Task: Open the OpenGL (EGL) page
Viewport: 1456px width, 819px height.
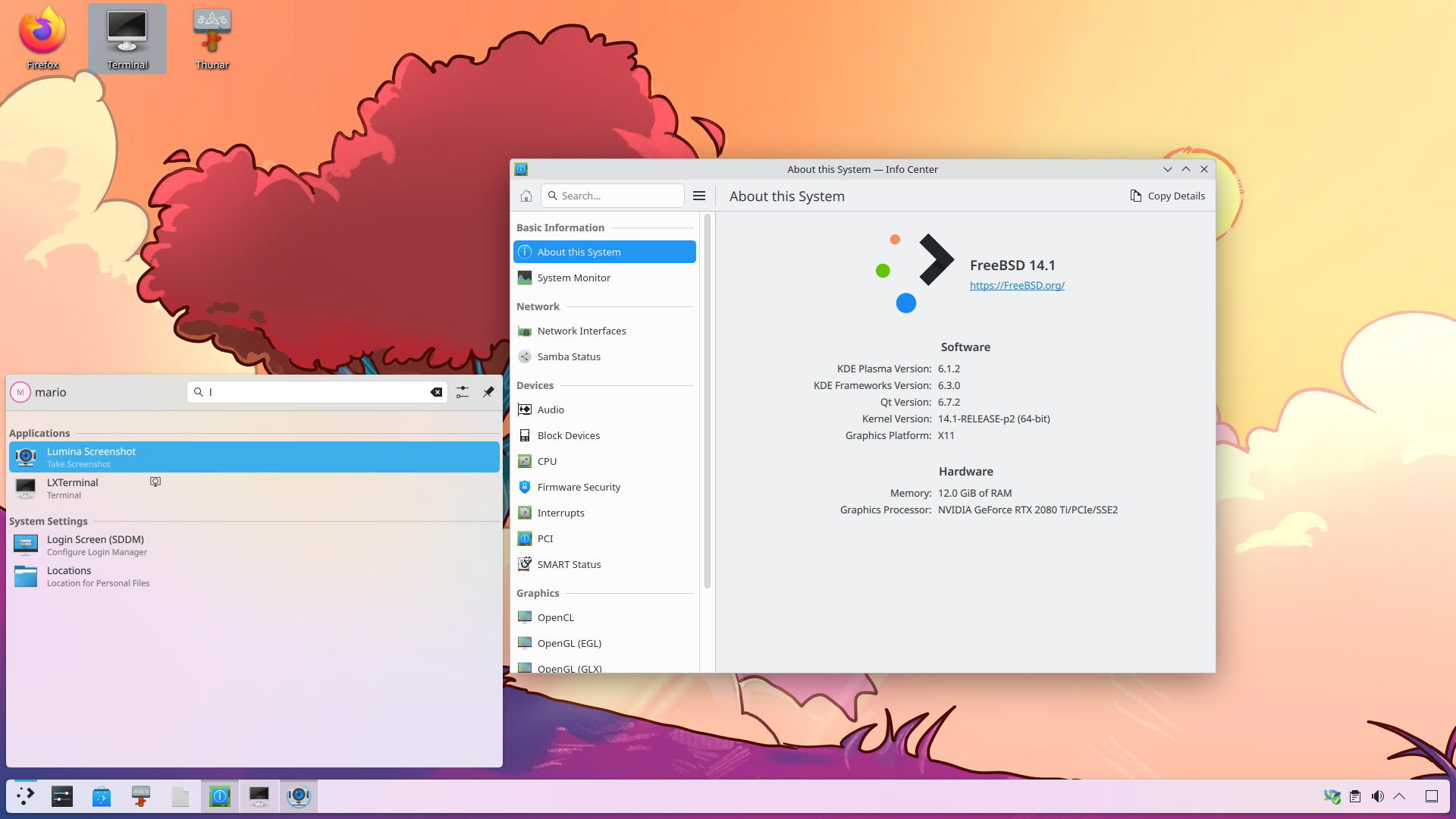Action: (604, 643)
